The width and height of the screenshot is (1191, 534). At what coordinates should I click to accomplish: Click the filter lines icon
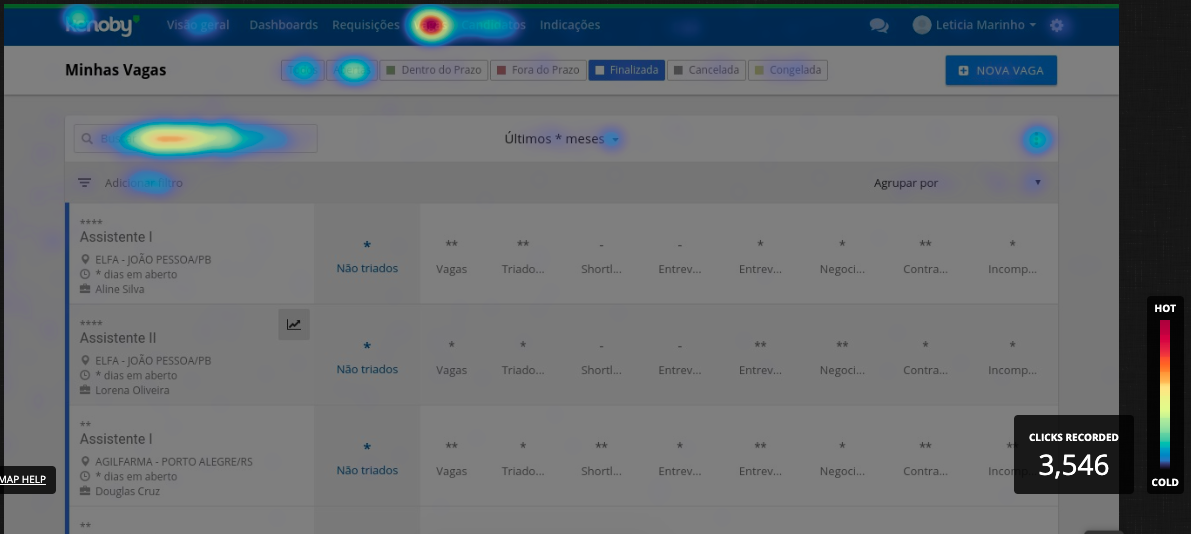click(85, 183)
